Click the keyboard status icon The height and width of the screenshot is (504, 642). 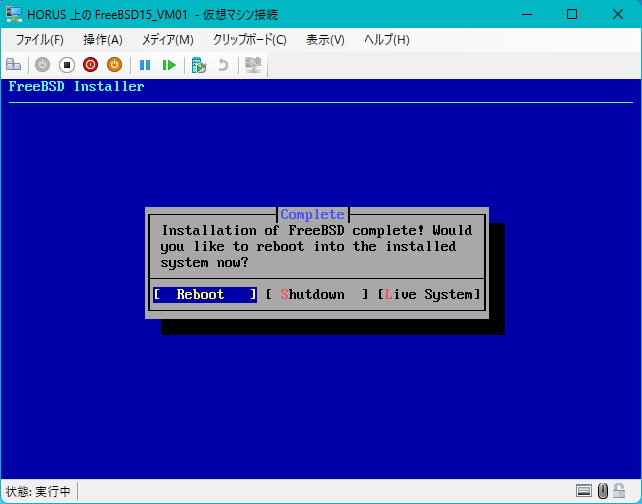pos(583,490)
